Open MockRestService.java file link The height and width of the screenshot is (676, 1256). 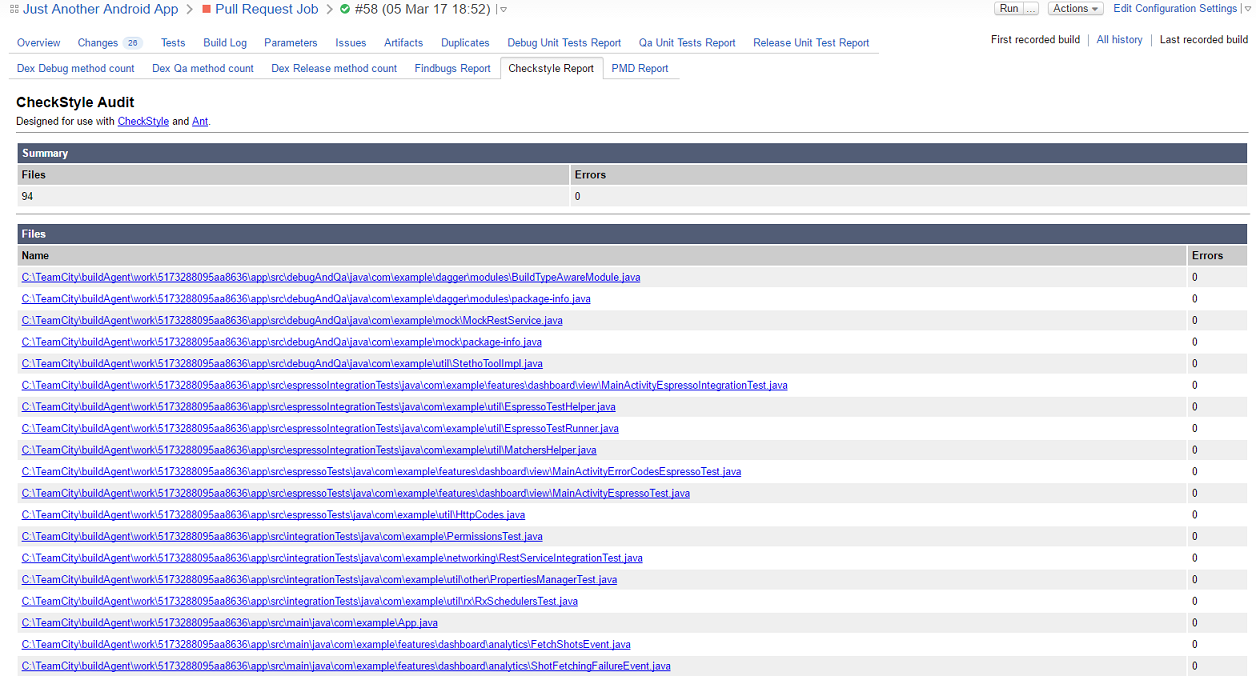pos(292,321)
